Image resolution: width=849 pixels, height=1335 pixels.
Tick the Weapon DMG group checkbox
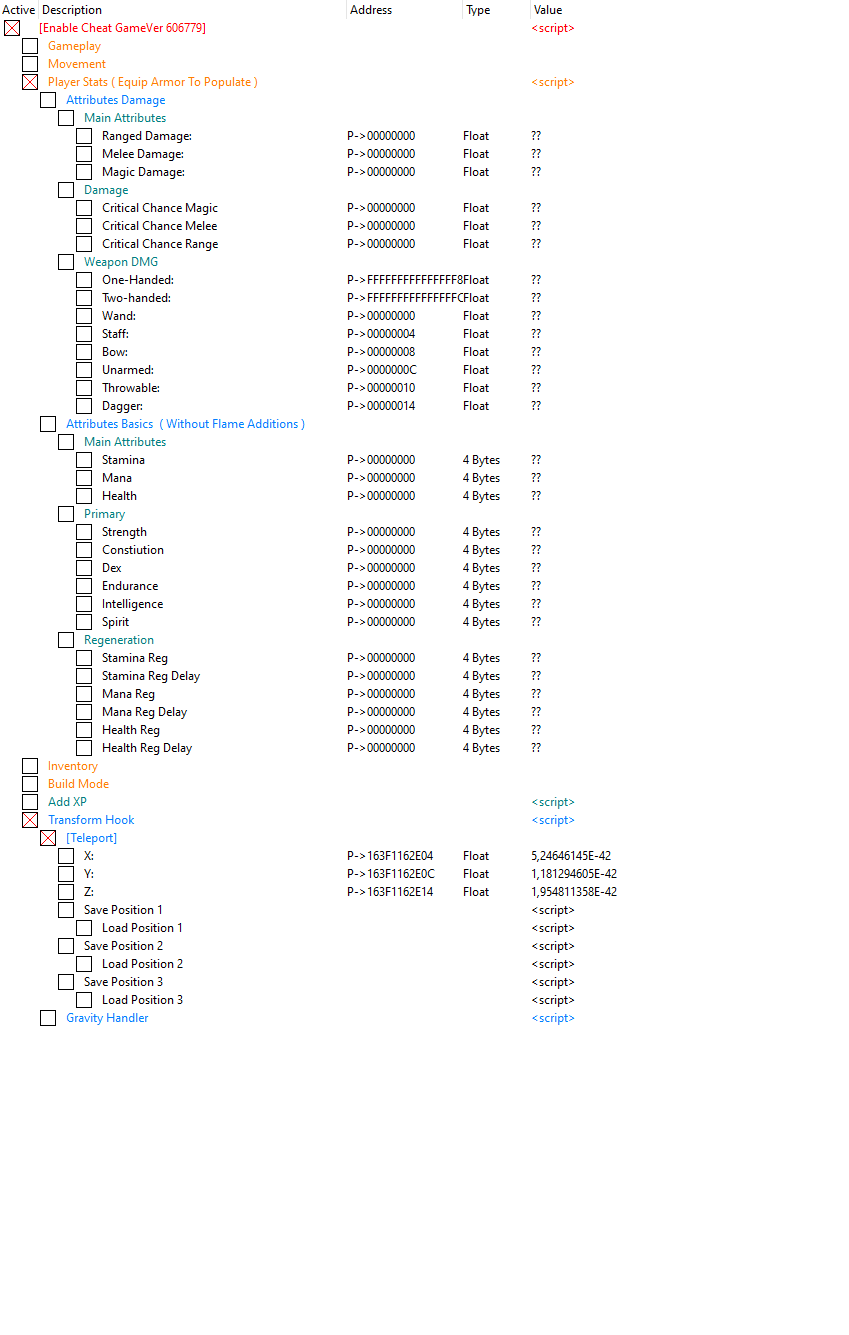(x=66, y=262)
